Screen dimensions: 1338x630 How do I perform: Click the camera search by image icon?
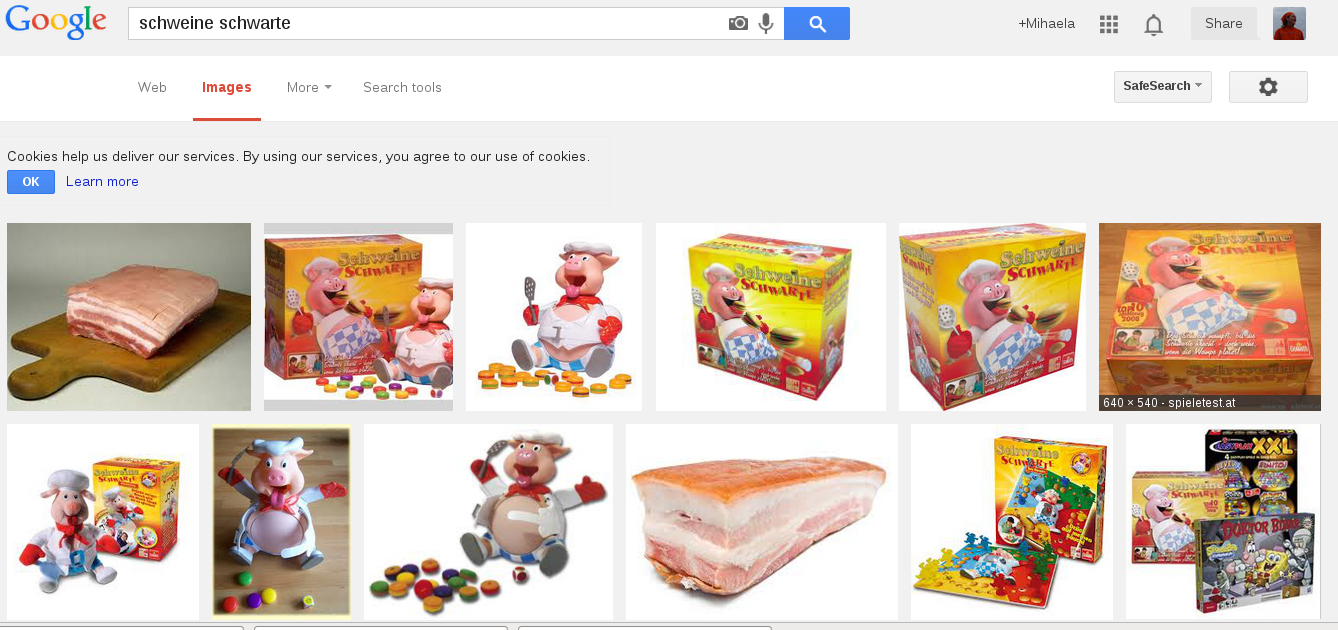pos(738,23)
